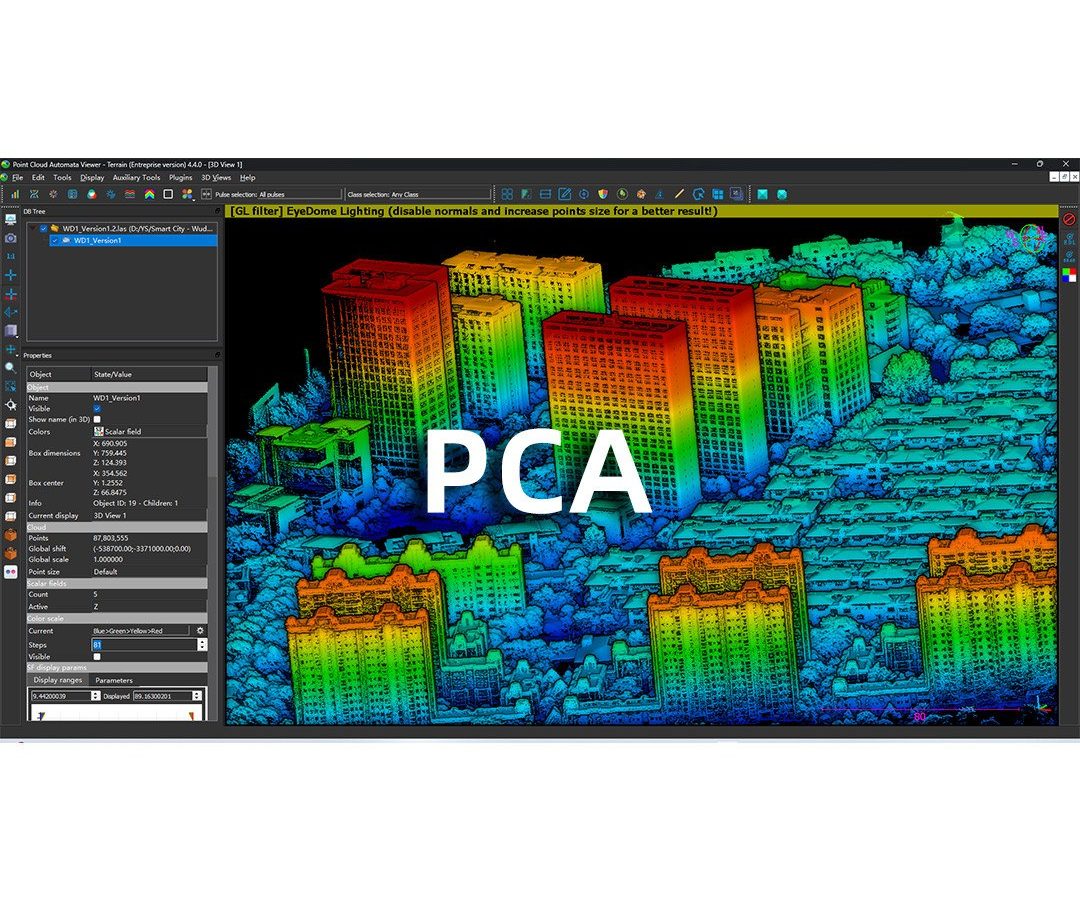The height and width of the screenshot is (900, 1080).
Task: Open the Auxiliary Tools menu
Action: 136,178
